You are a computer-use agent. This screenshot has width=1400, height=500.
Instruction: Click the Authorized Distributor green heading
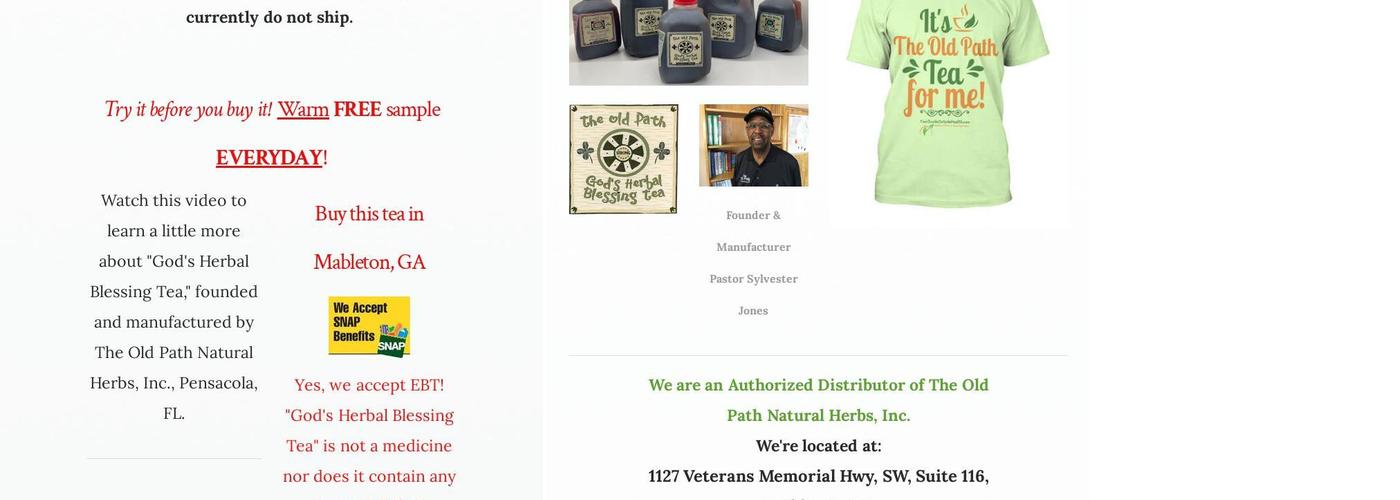[x=818, y=400]
